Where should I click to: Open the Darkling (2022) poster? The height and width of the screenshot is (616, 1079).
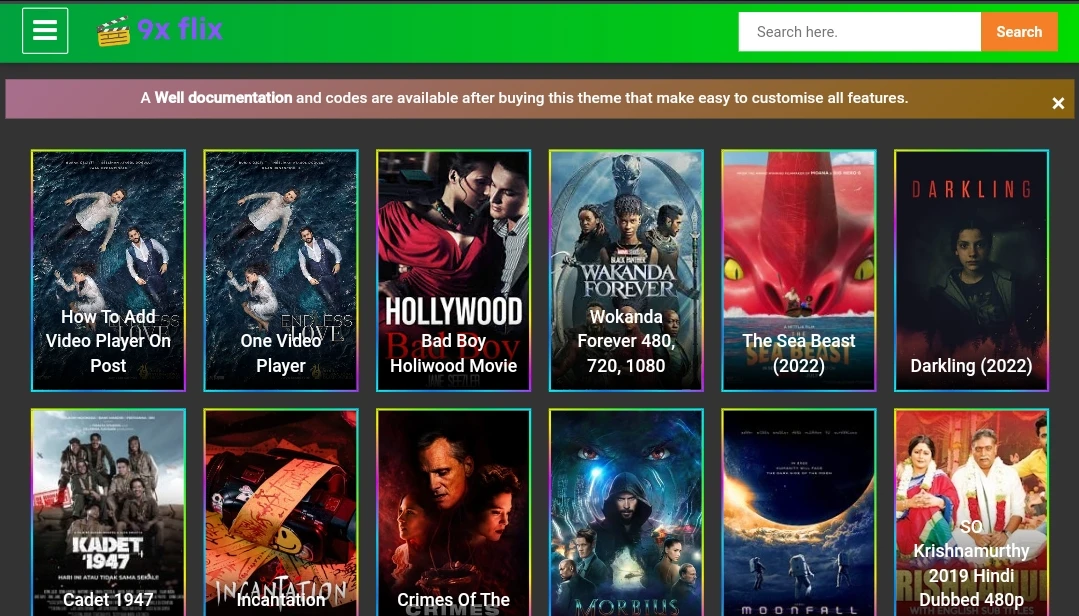coord(970,270)
